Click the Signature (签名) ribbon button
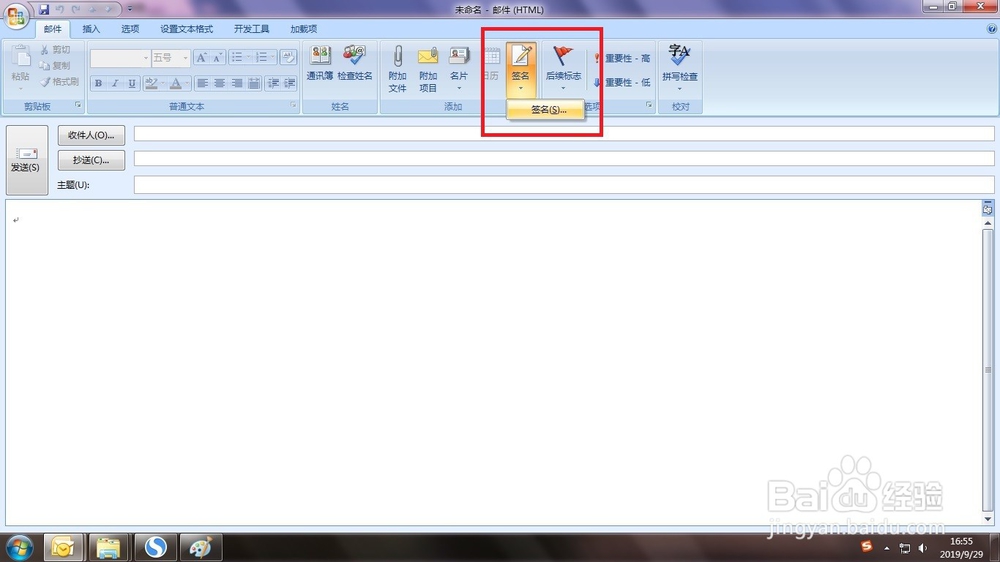The image size is (1000, 562). click(520, 69)
